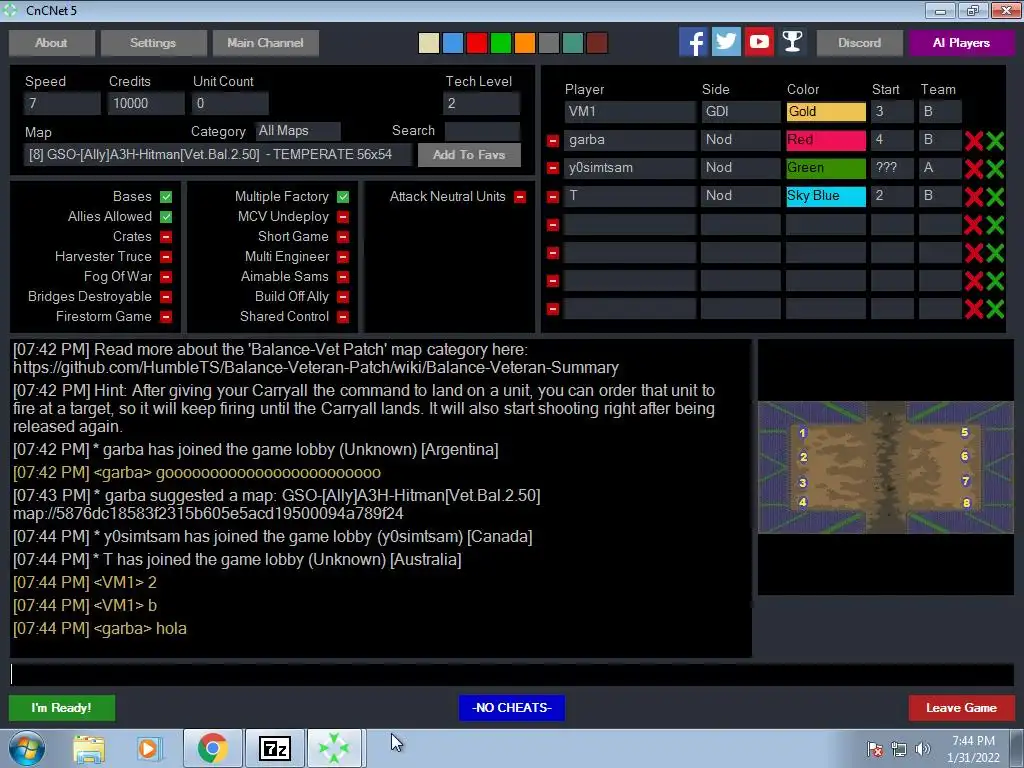Click the I'm Ready! button

(62, 708)
